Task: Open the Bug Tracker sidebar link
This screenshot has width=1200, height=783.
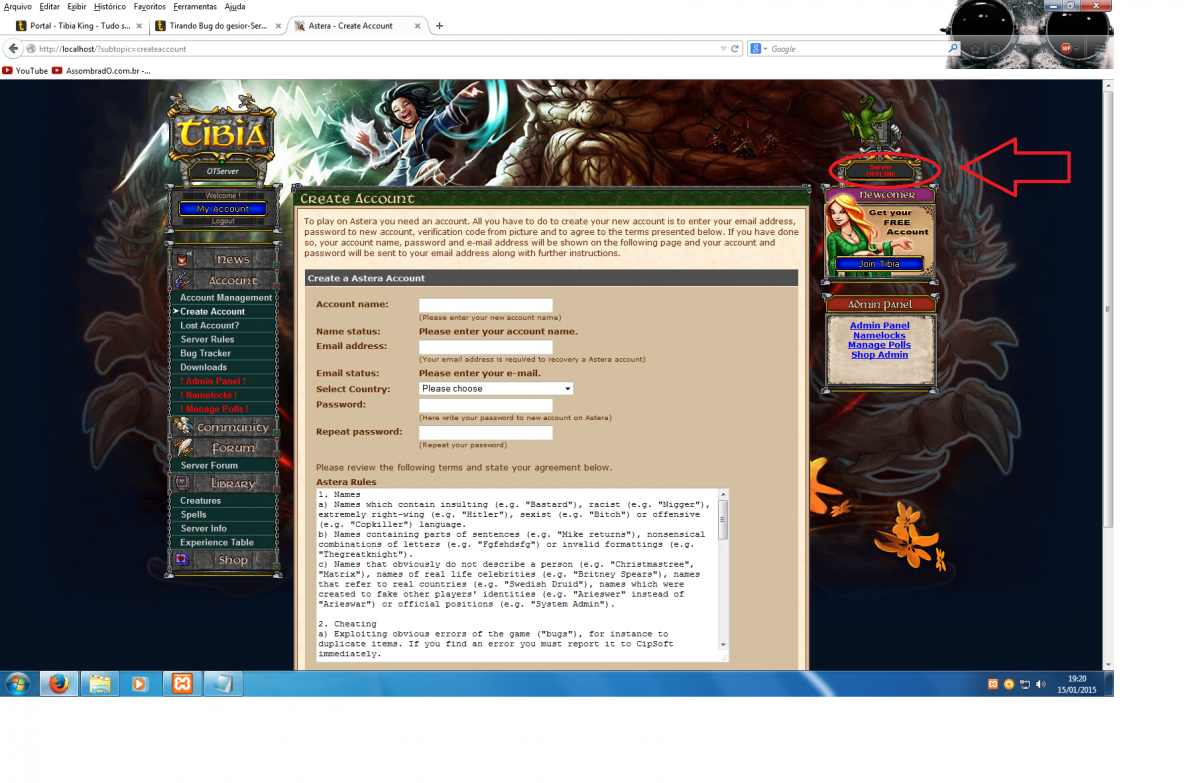Action: click(205, 354)
